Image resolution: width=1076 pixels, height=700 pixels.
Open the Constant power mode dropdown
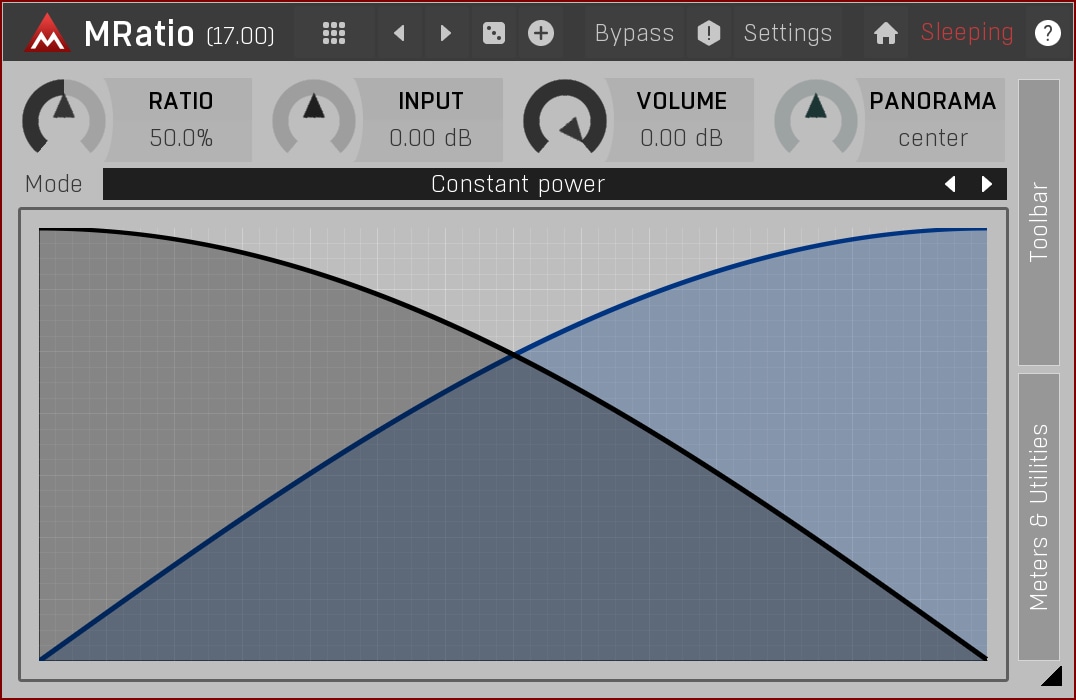coord(517,184)
